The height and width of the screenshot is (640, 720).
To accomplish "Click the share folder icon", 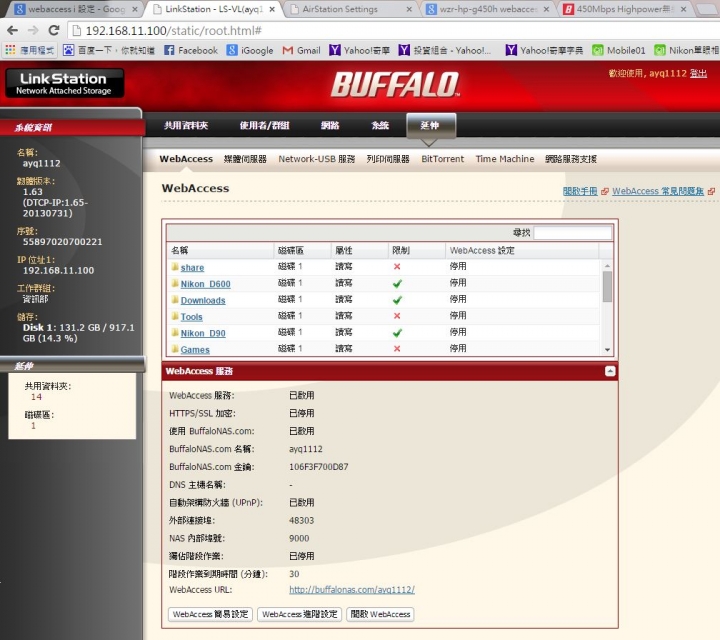I will tap(175, 267).
